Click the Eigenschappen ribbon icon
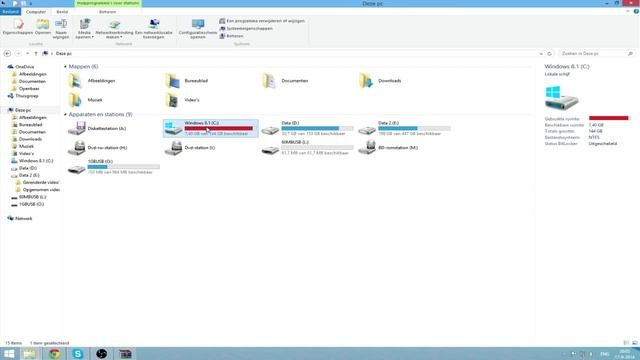Screen dimensions: 640x360 point(18,27)
